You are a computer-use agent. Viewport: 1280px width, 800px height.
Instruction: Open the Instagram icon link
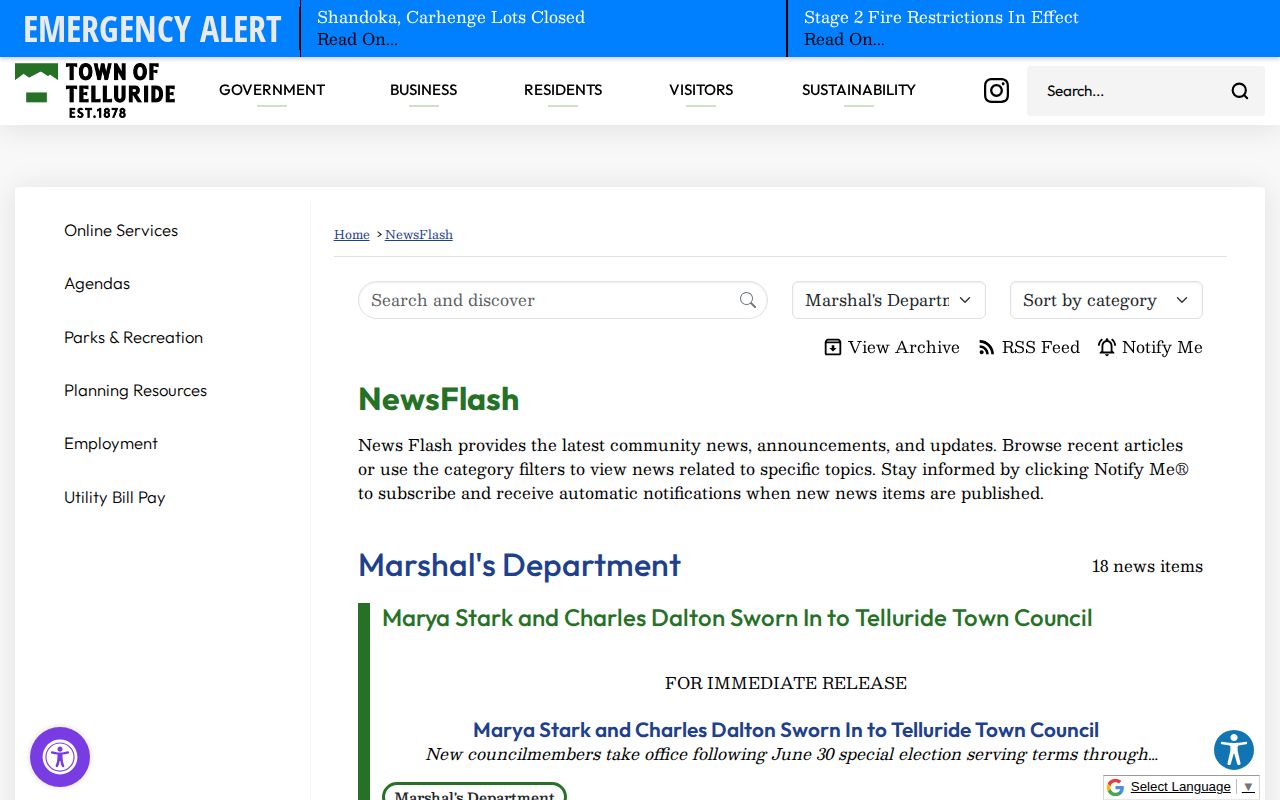point(996,91)
